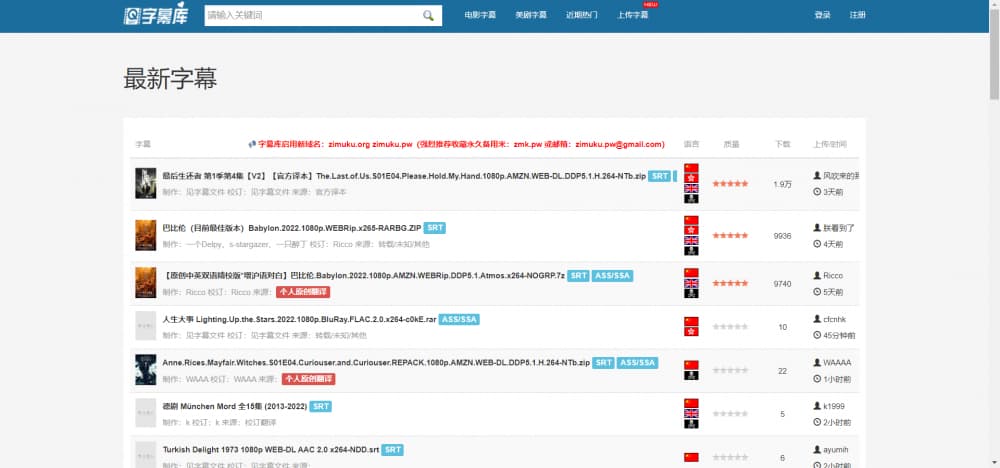Click 个人原创翻译 badge on Babylon NOGRP row
1000x468 pixels.
[303, 292]
